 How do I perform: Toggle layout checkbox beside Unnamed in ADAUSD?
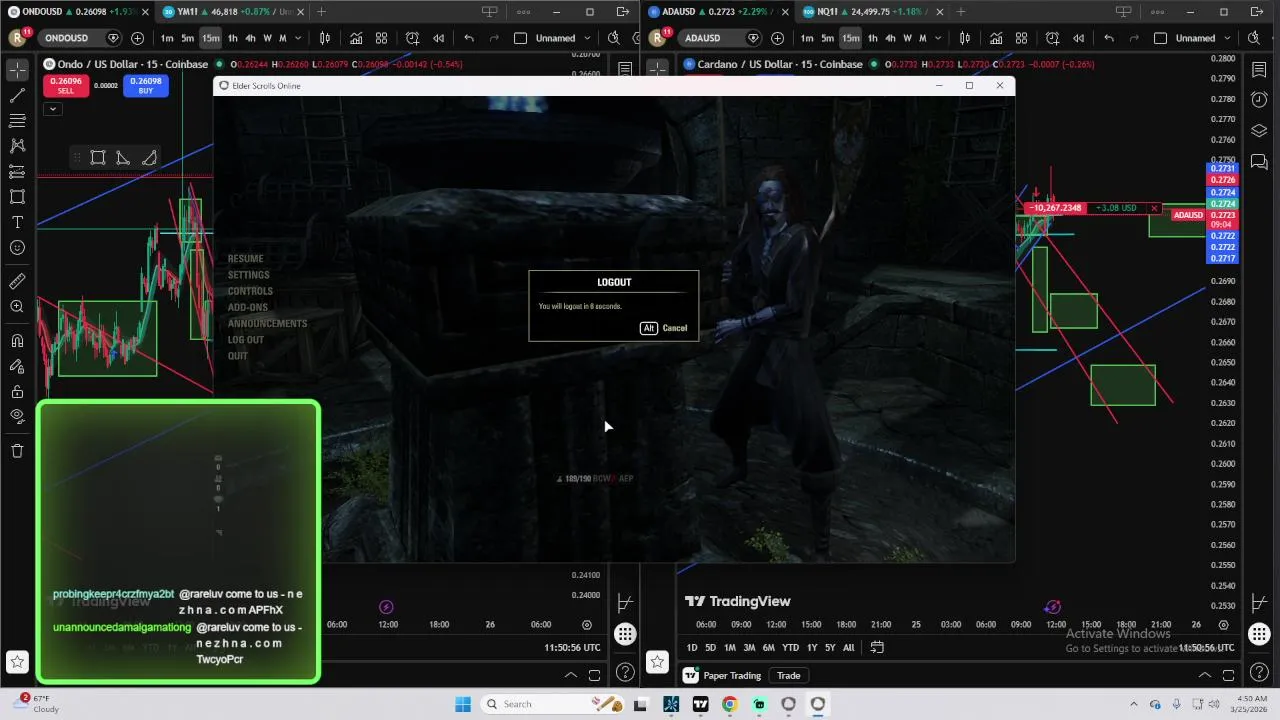[x=1160, y=38]
